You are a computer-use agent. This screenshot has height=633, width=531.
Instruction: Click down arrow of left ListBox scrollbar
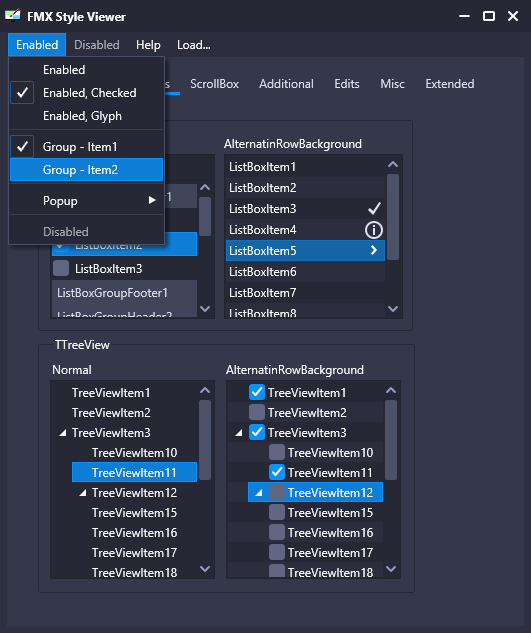[x=205, y=309]
